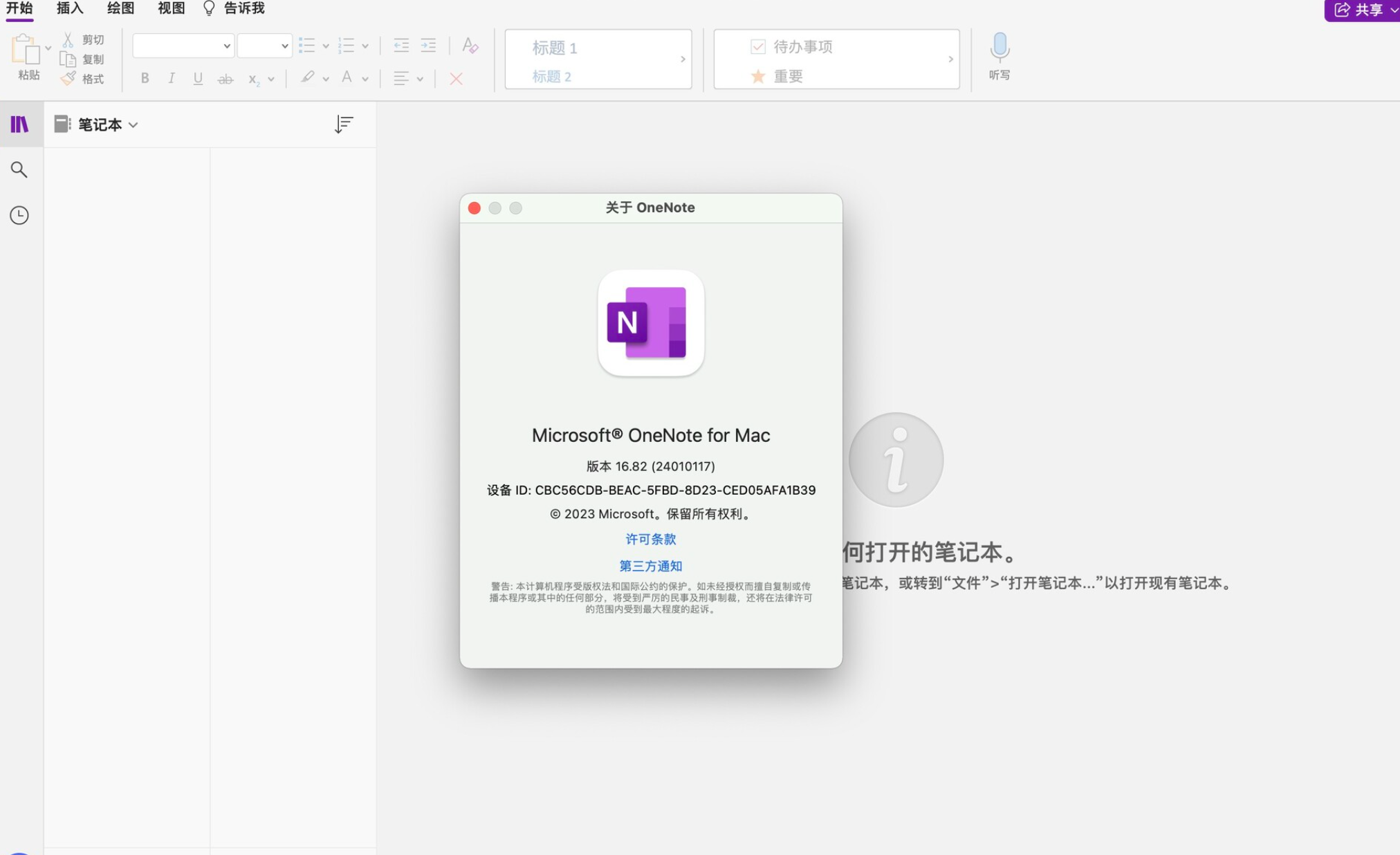
Task: Open the Strikethrough formatting tool
Action: 225,77
